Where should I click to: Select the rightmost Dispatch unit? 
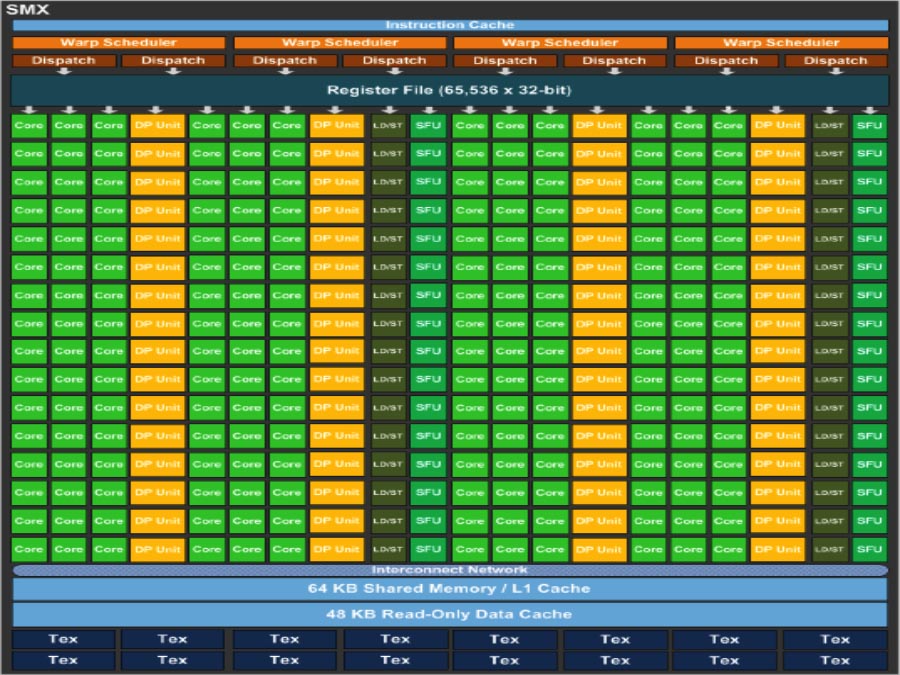(x=836, y=61)
